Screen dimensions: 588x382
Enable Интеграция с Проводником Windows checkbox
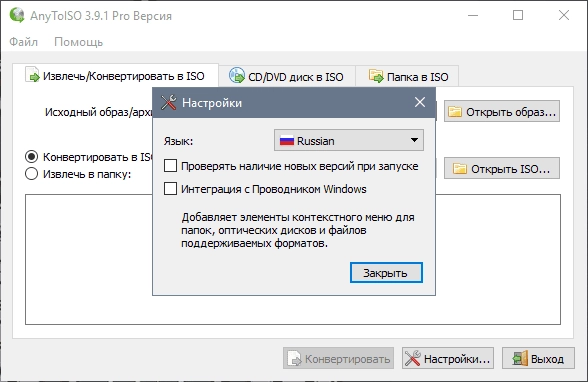(171, 189)
